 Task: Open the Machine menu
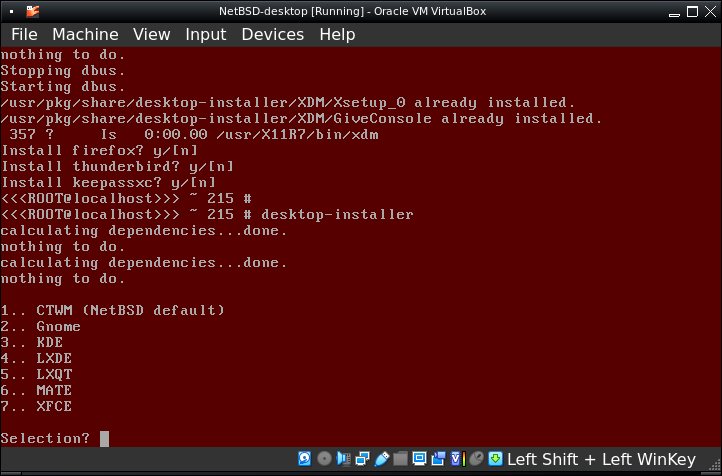point(85,34)
